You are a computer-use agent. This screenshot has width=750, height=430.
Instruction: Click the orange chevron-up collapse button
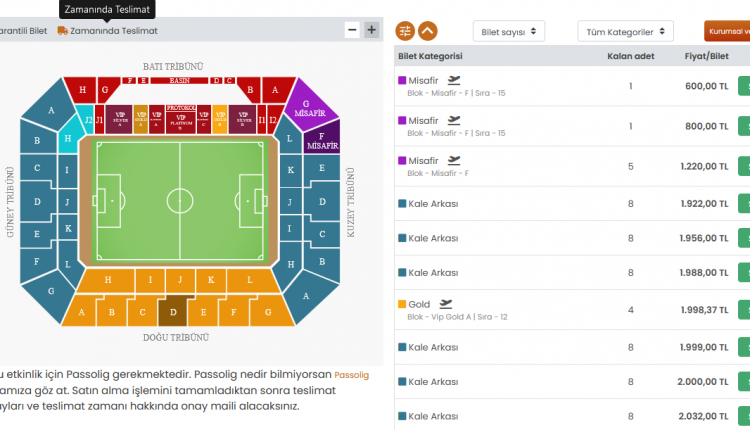[428, 31]
